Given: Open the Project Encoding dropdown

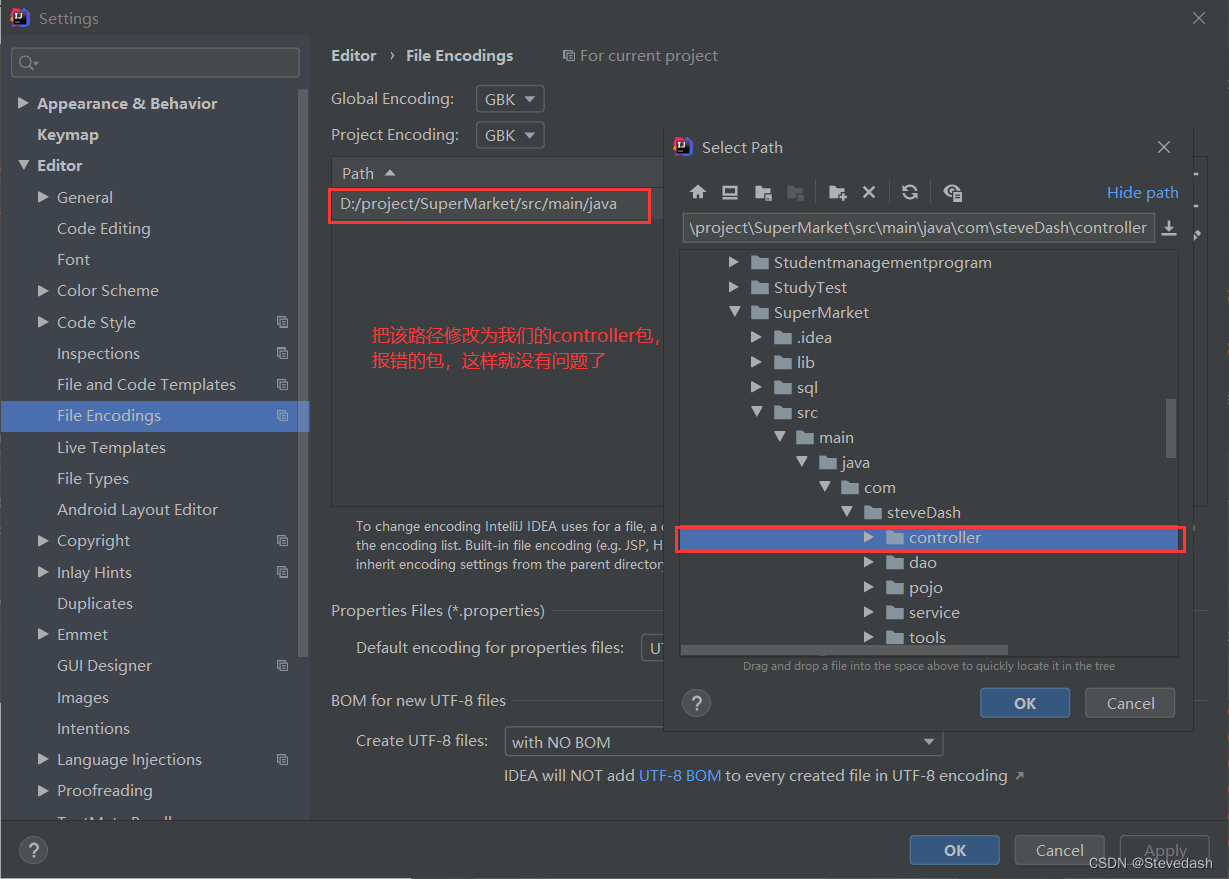Looking at the screenshot, I should click(511, 135).
